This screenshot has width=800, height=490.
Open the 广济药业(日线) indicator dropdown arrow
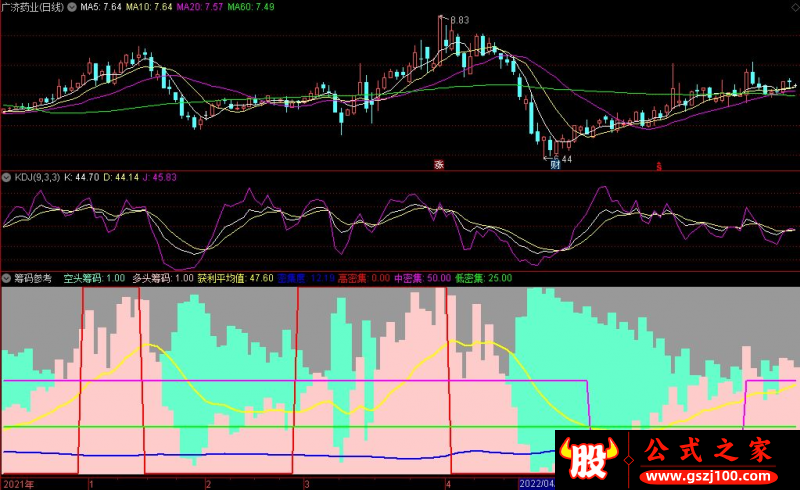[72, 7]
